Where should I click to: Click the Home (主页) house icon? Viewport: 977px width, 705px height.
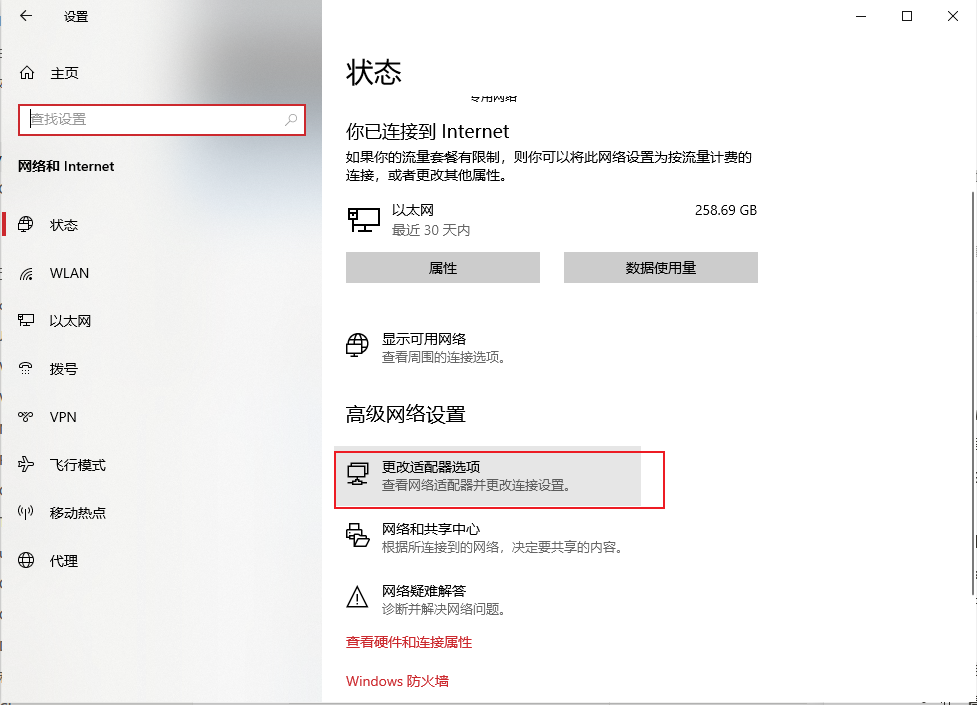coord(27,73)
